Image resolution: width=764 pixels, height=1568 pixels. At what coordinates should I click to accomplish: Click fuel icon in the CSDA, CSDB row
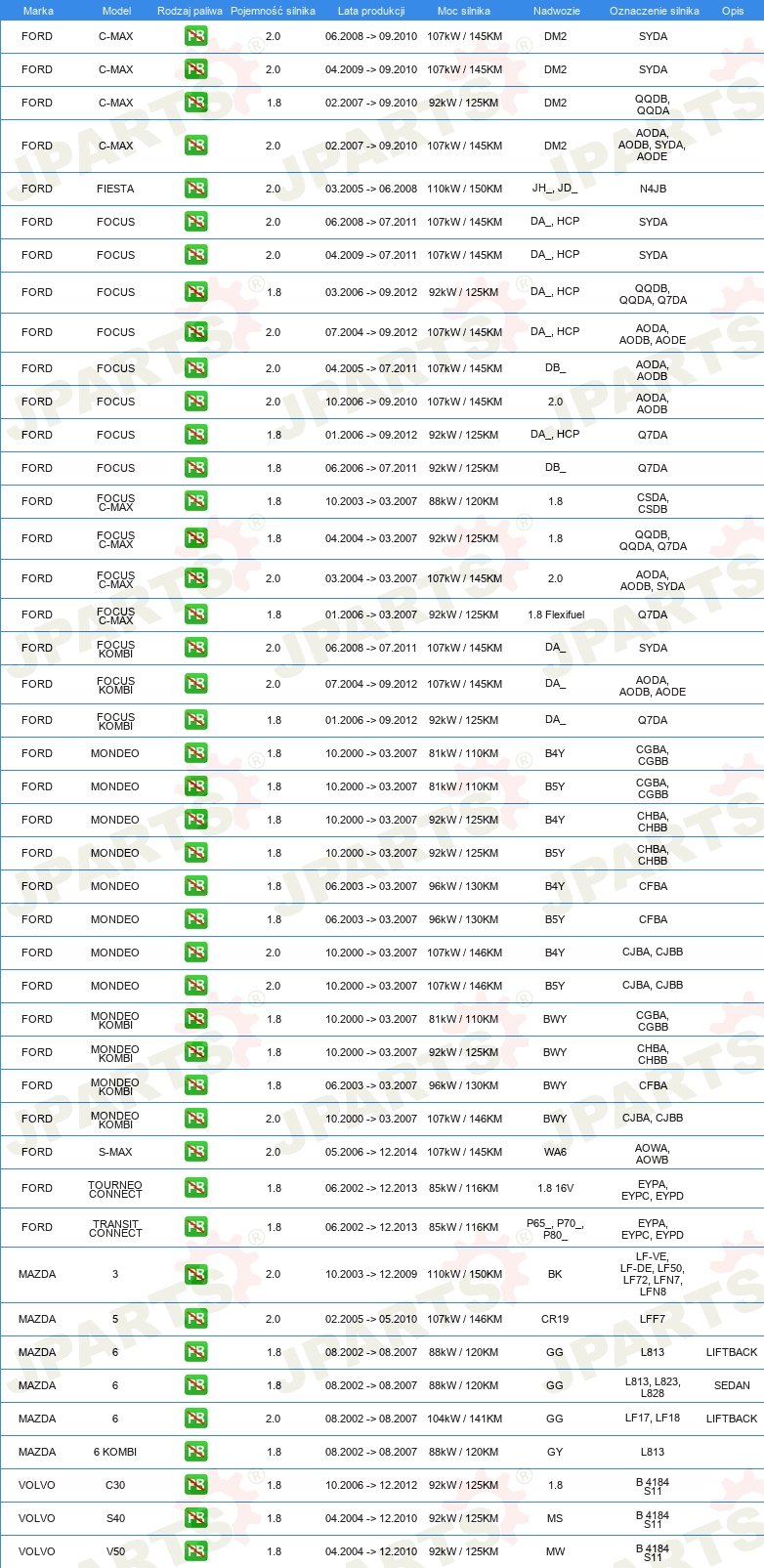tap(195, 501)
